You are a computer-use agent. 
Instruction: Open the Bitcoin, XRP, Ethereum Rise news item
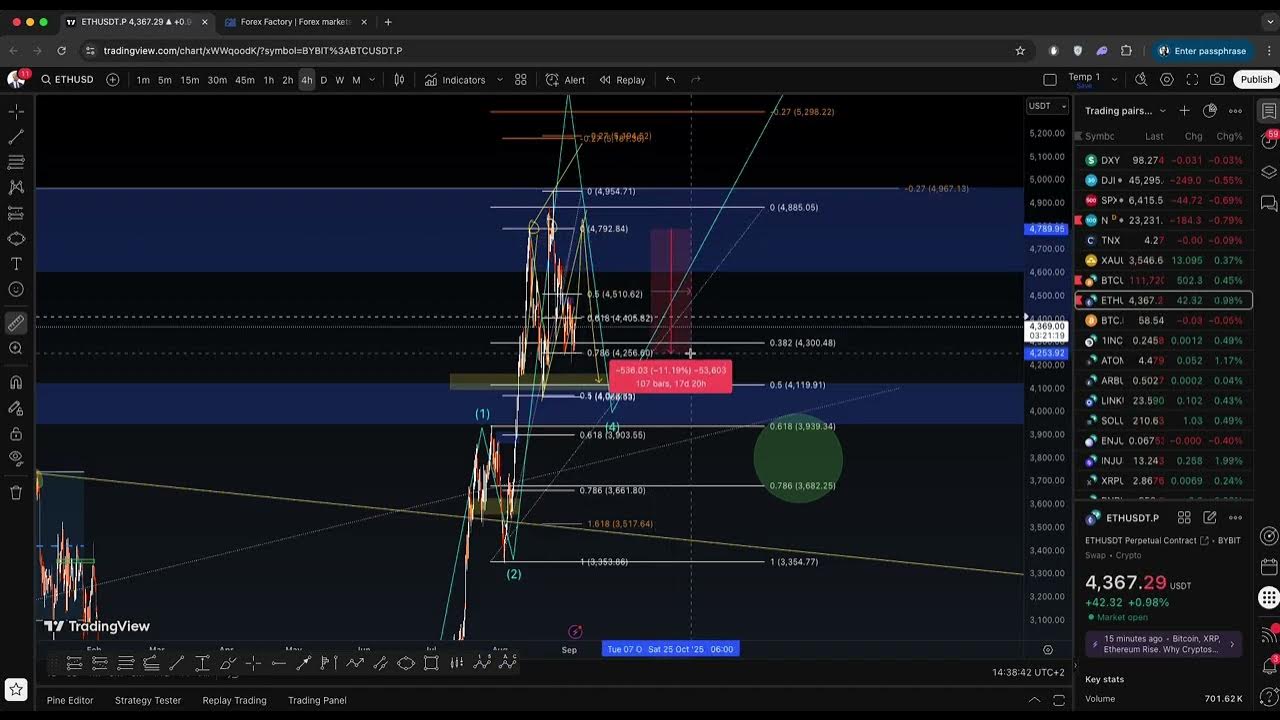(x=1164, y=643)
